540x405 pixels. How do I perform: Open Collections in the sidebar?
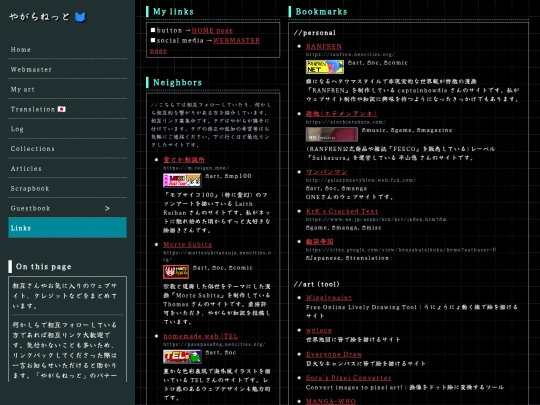[x=68, y=149]
